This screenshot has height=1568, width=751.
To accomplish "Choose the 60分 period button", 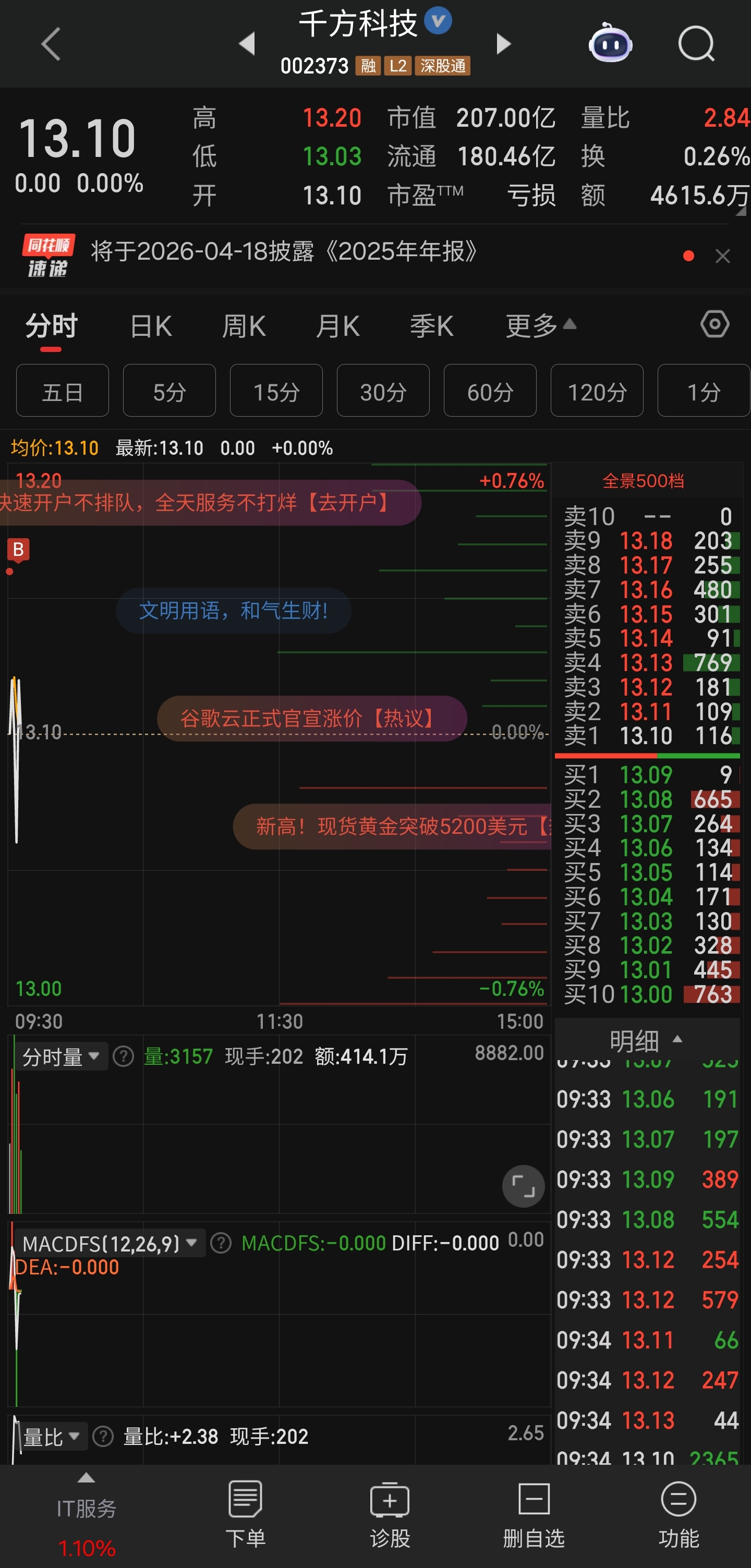I will tap(490, 391).
